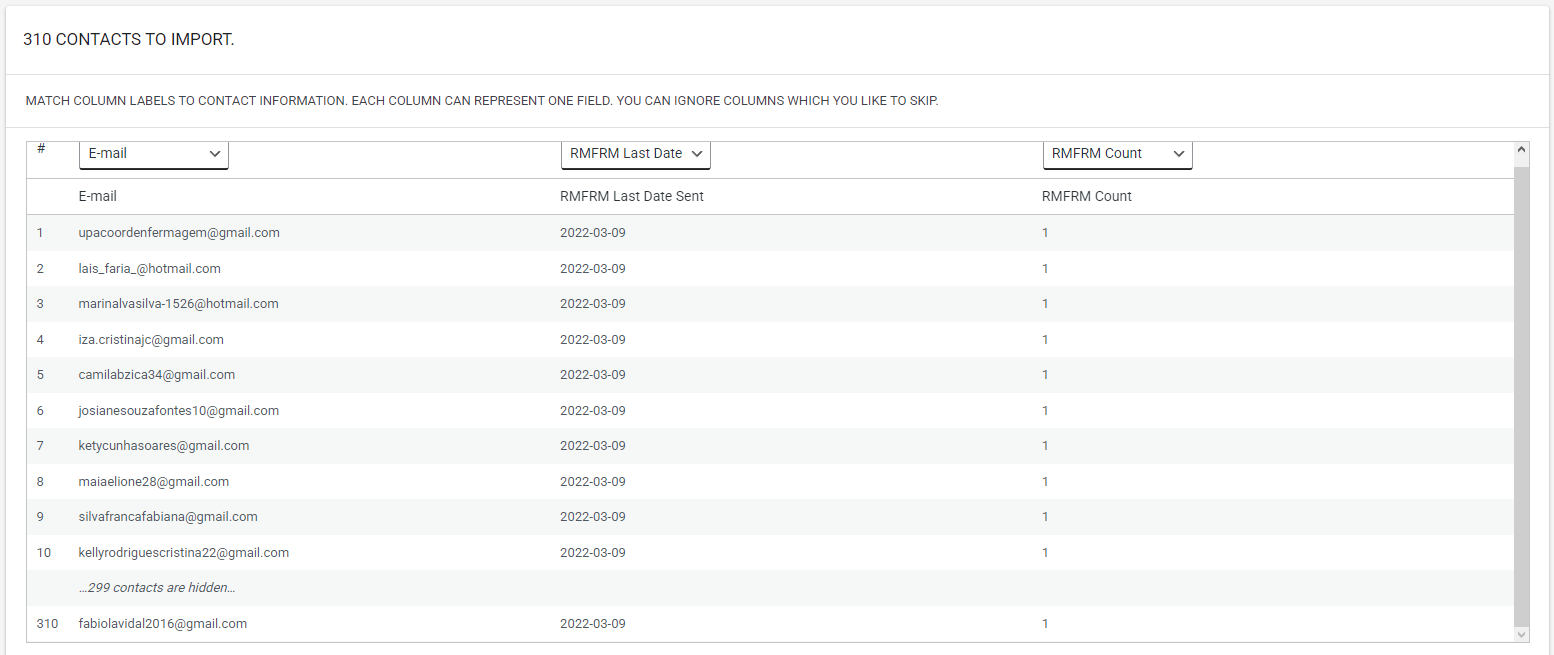
Task: Open the RMFRM Count field dropdown
Action: click(x=1117, y=154)
